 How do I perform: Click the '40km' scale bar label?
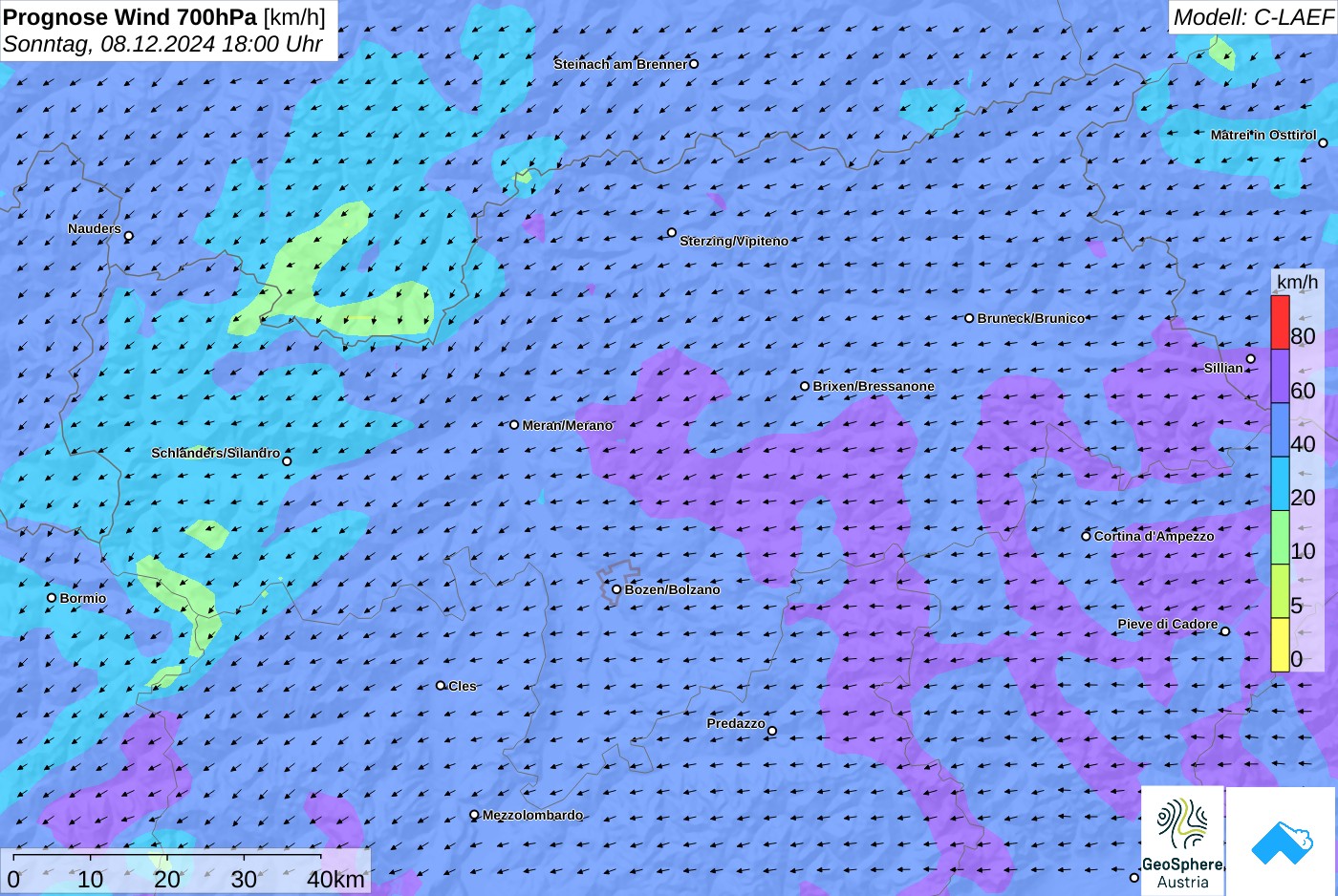click(335, 879)
